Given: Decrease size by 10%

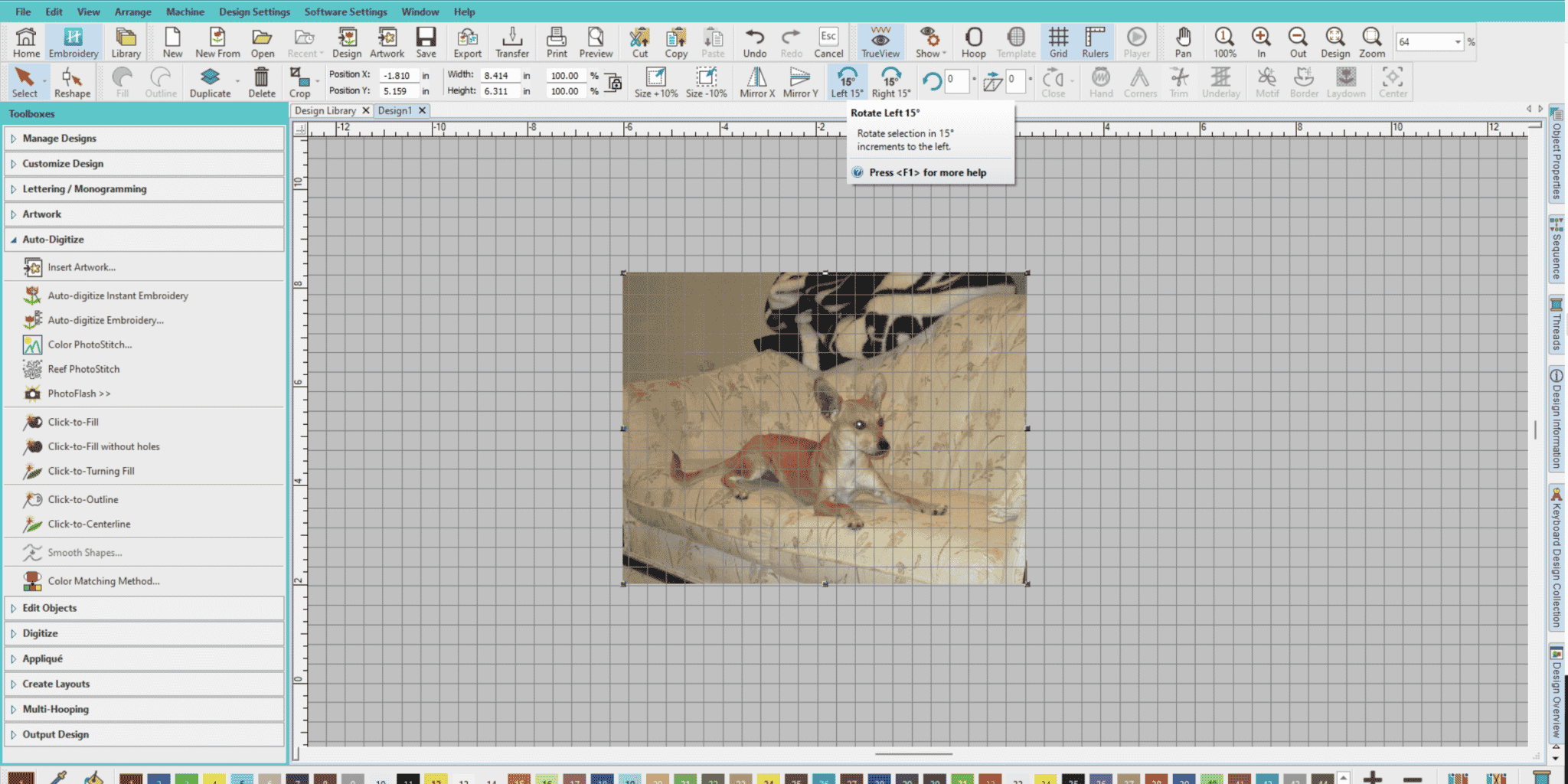Looking at the screenshot, I should pos(706,82).
